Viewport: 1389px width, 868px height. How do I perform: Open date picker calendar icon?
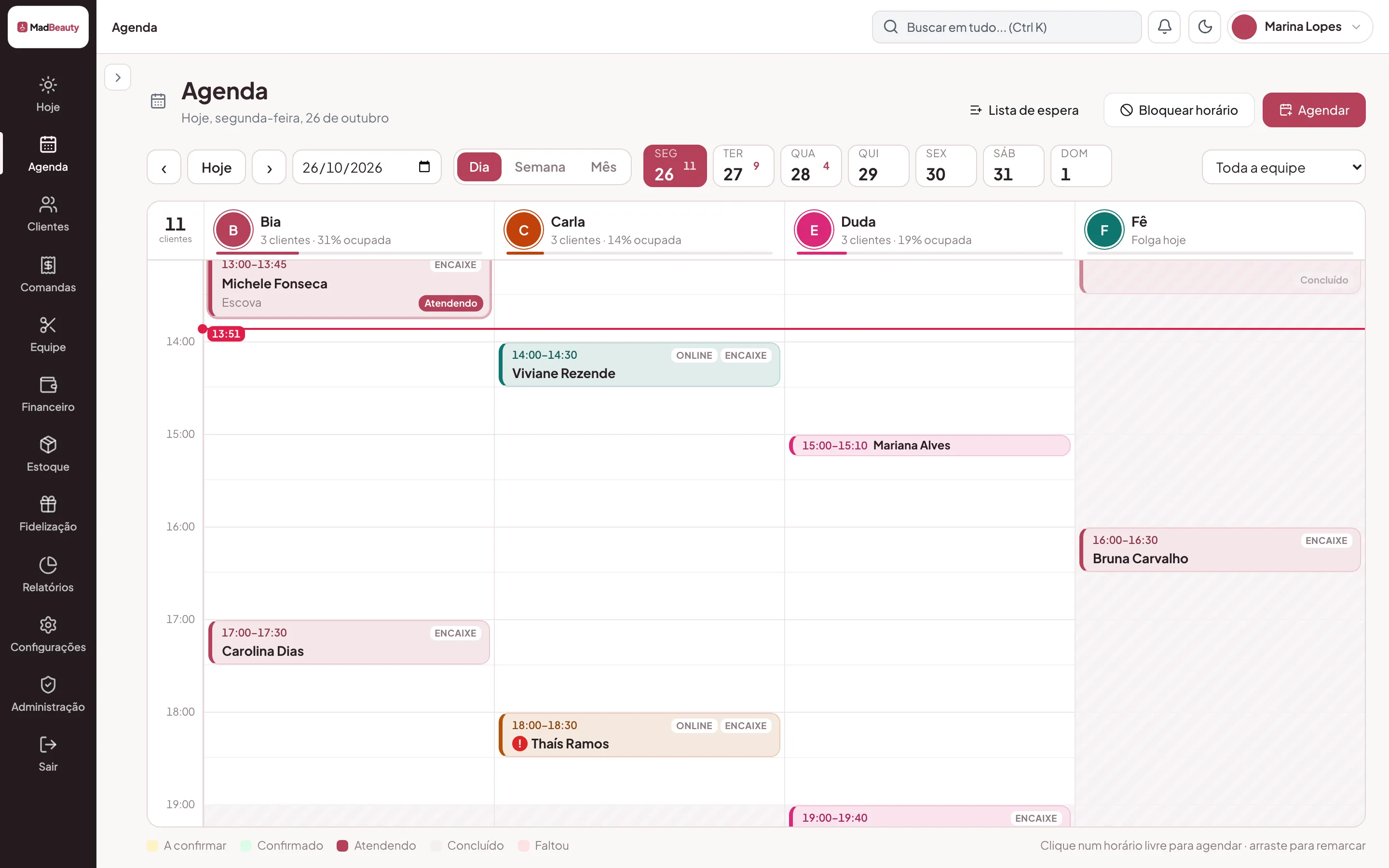(x=424, y=167)
